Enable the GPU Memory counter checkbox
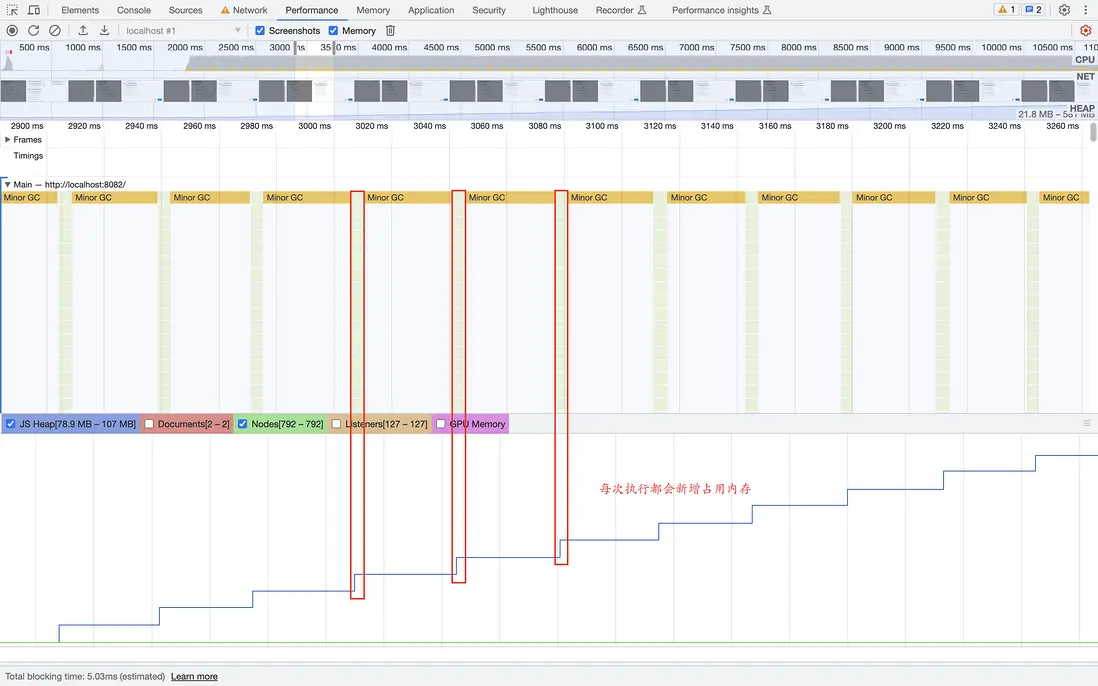The image size is (1098, 686). pos(440,424)
